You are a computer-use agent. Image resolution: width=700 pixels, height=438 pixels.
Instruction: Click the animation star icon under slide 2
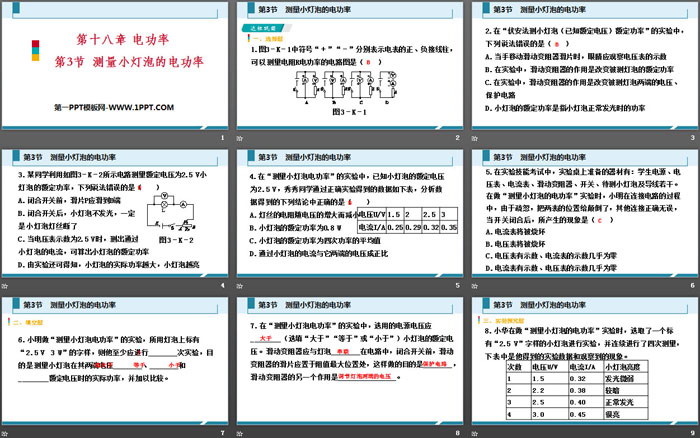click(240, 138)
